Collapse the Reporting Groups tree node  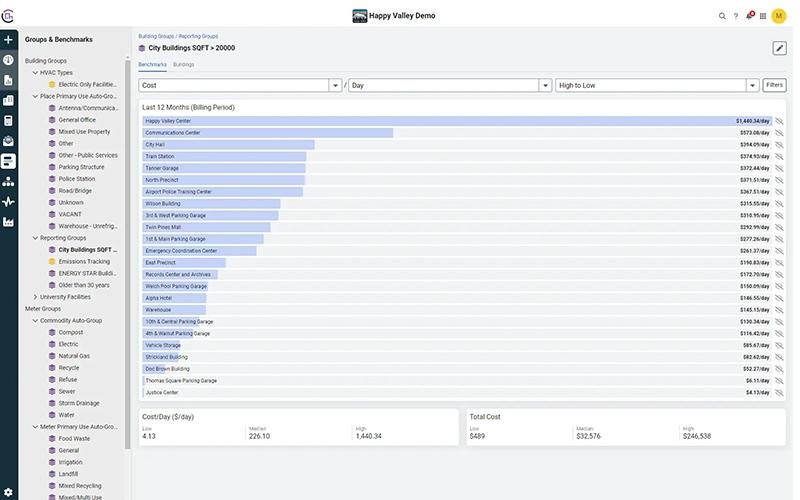coord(35,238)
